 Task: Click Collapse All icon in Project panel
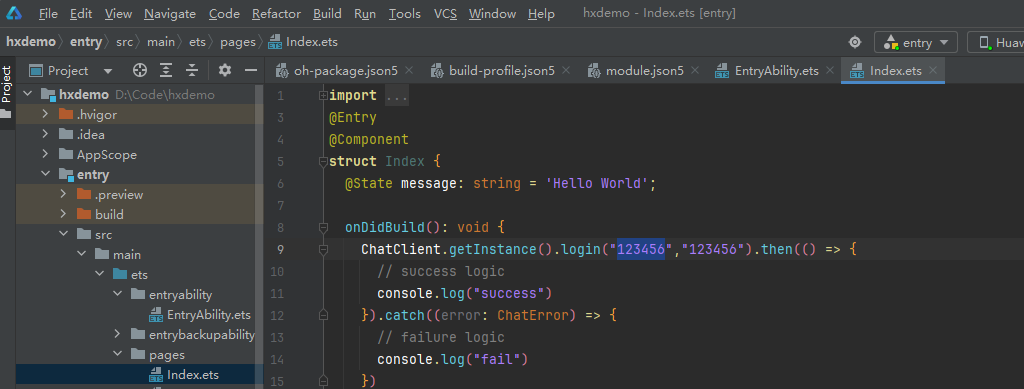pyautogui.click(x=192, y=70)
